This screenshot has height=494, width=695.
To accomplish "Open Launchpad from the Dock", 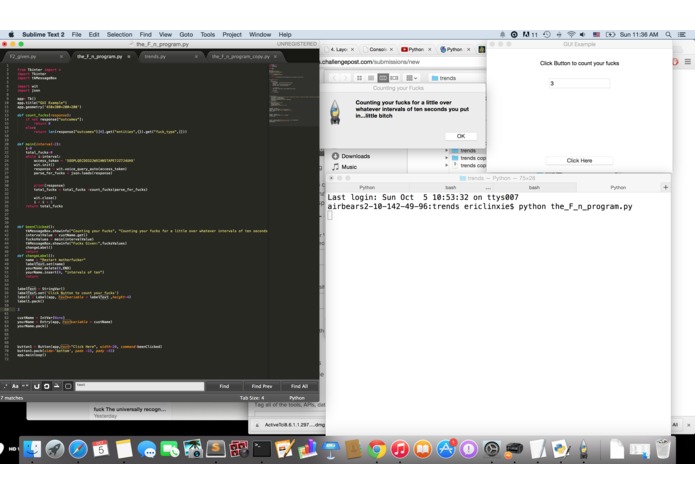I will (55, 449).
